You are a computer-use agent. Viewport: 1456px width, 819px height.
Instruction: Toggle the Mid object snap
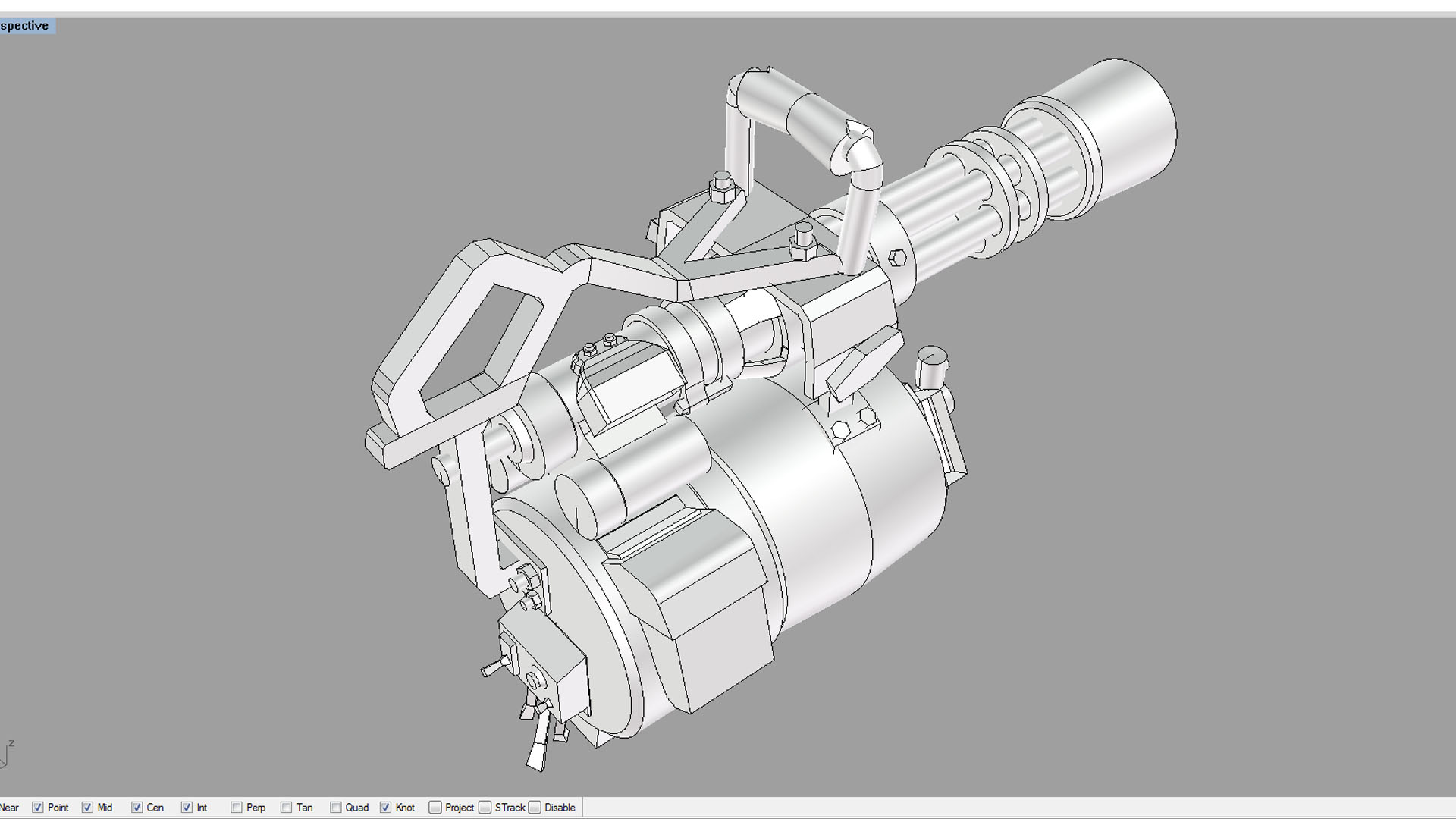pyautogui.click(x=87, y=808)
